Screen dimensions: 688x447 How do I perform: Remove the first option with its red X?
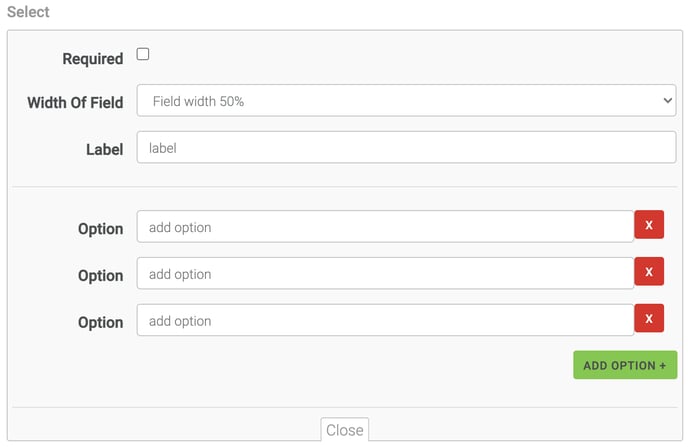(649, 226)
